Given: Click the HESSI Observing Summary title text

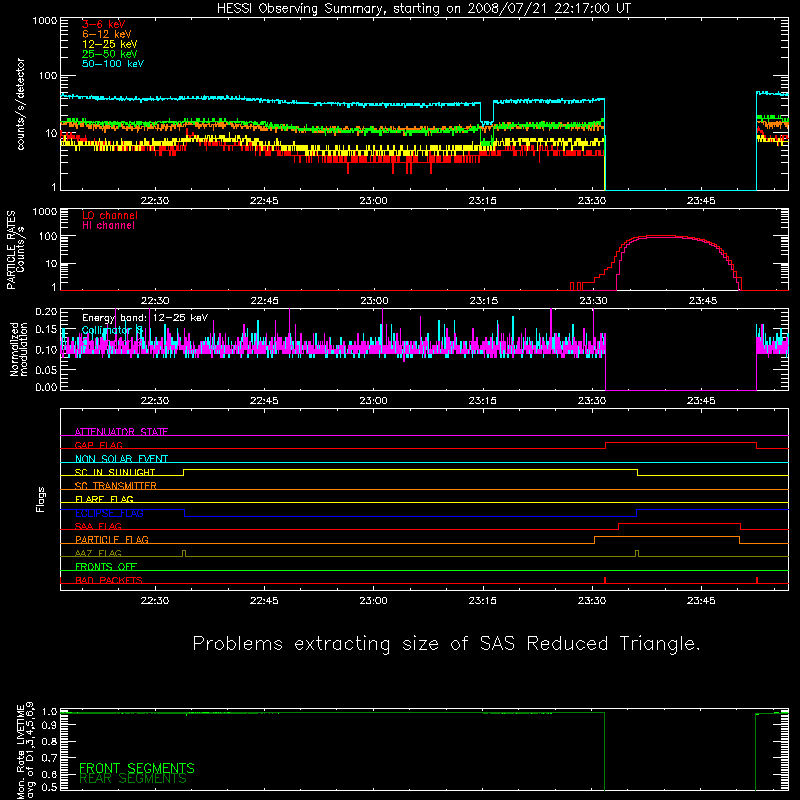Looking at the screenshot, I should pos(423,9).
